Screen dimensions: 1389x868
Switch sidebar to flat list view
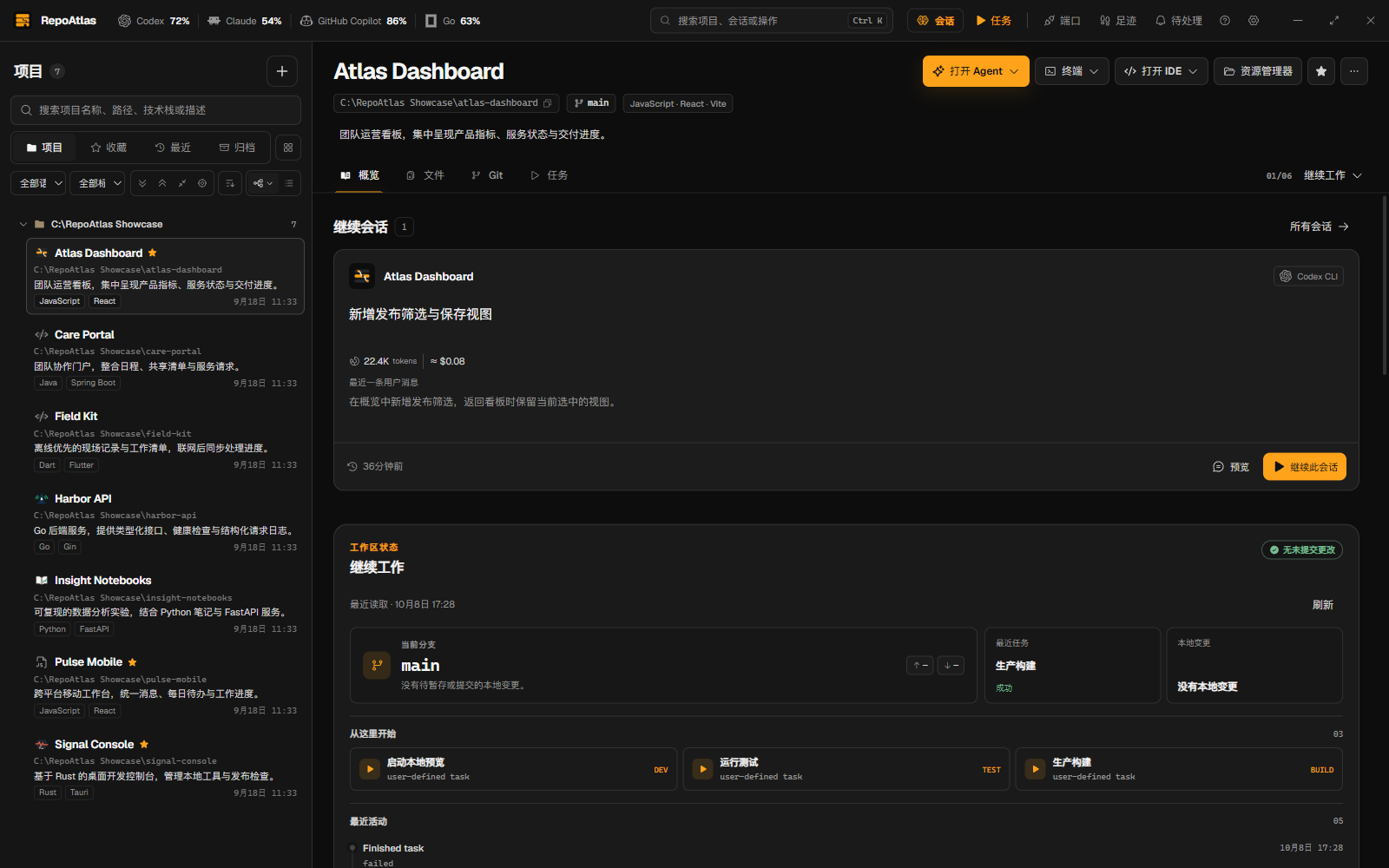click(289, 183)
